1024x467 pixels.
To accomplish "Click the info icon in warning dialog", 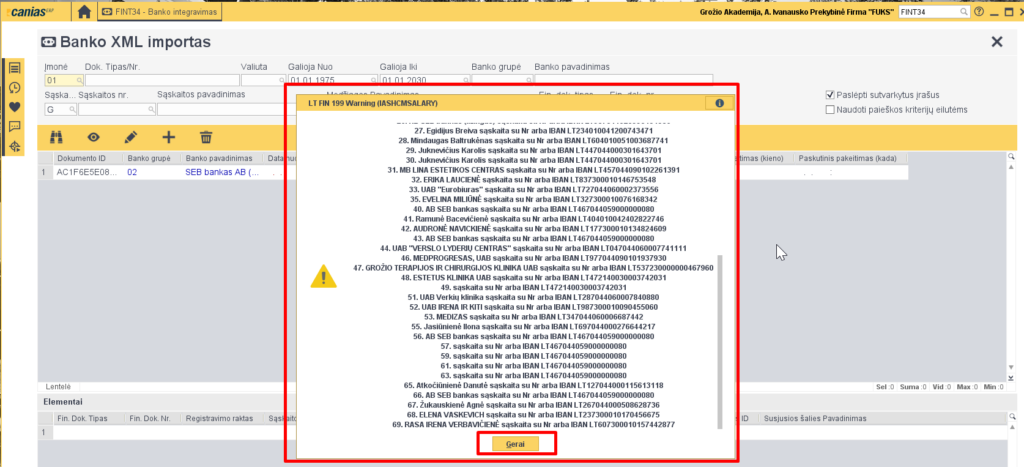I will pos(716,103).
